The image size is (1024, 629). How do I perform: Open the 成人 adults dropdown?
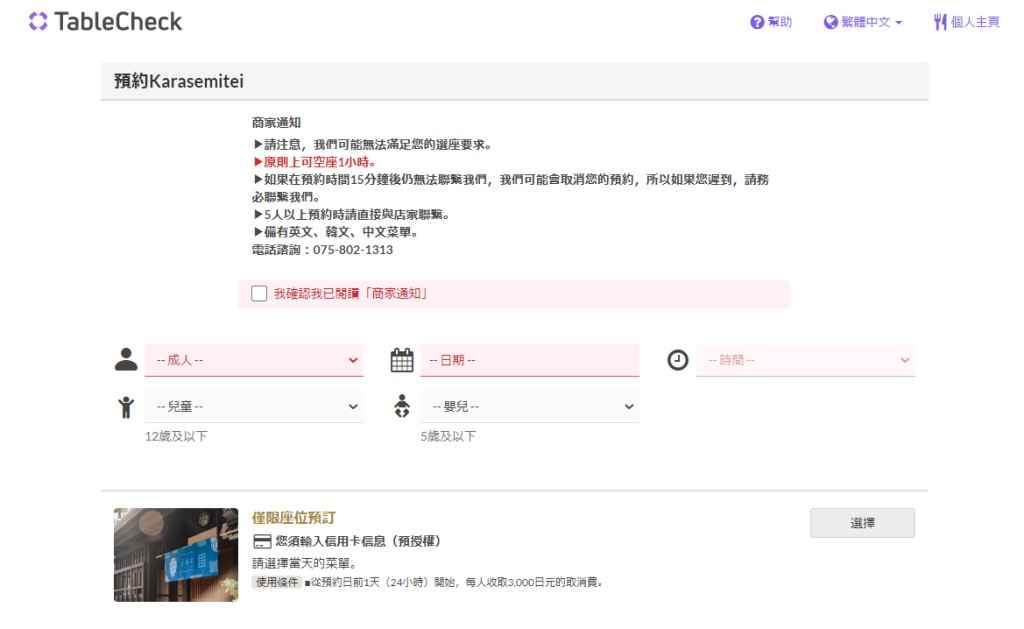coord(253,360)
